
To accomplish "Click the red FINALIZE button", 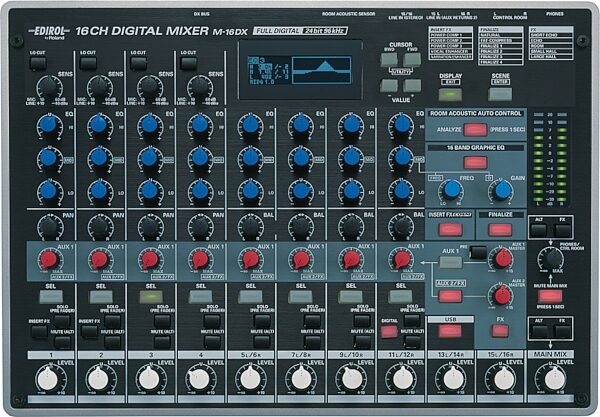I will (x=500, y=230).
